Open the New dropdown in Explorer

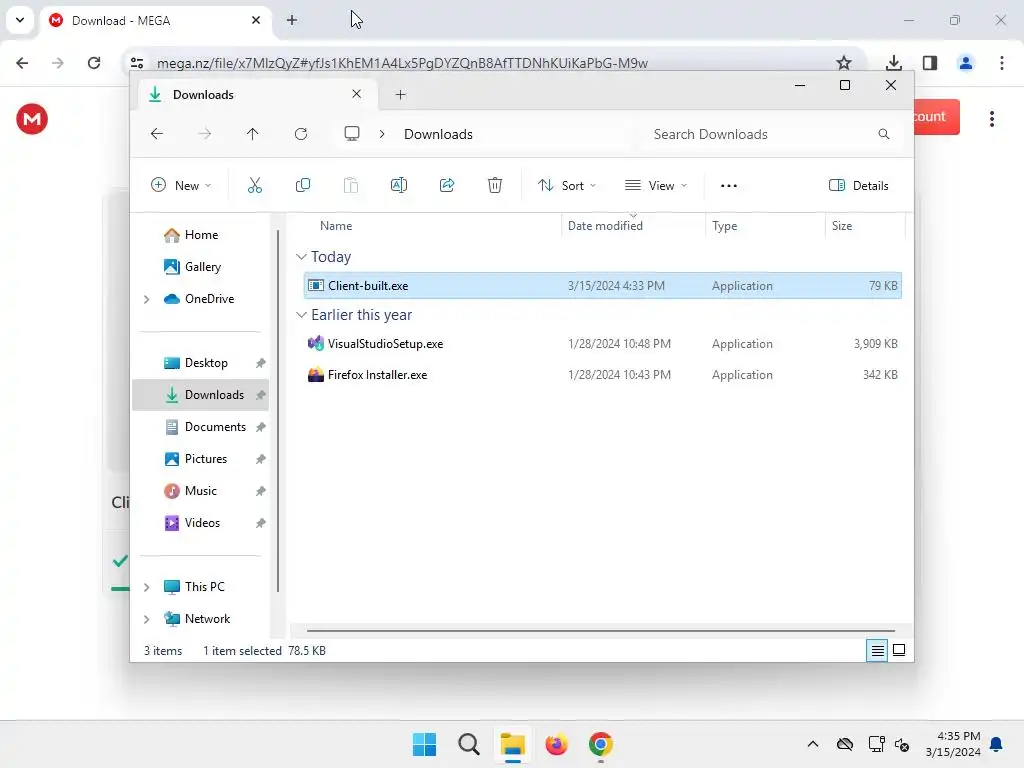point(181,185)
